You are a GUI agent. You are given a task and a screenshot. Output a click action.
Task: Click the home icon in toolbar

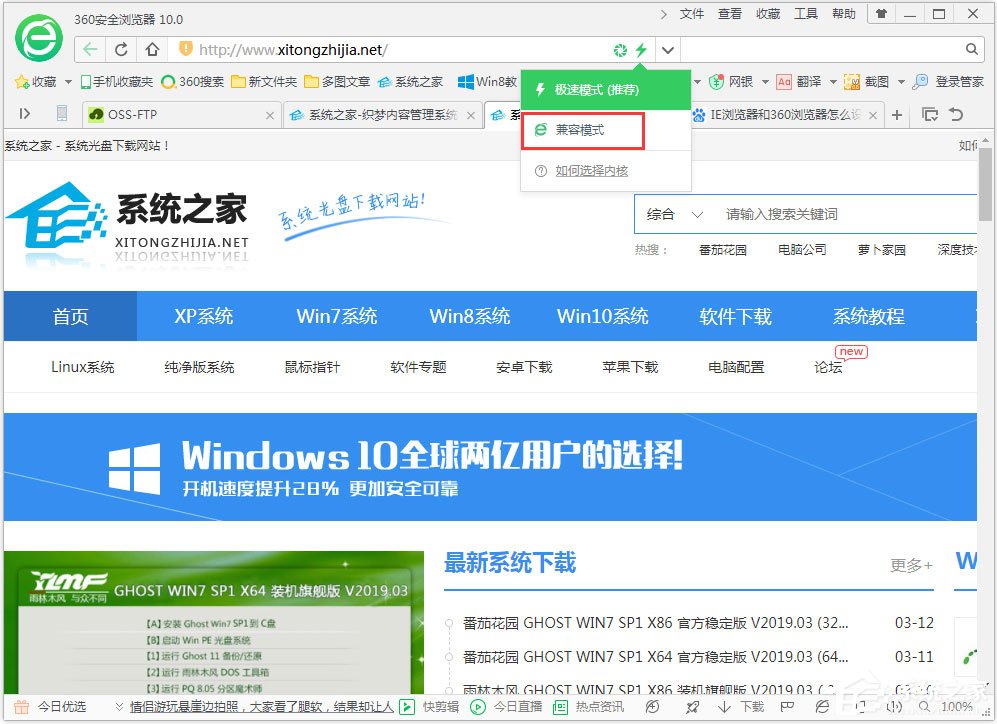151,47
